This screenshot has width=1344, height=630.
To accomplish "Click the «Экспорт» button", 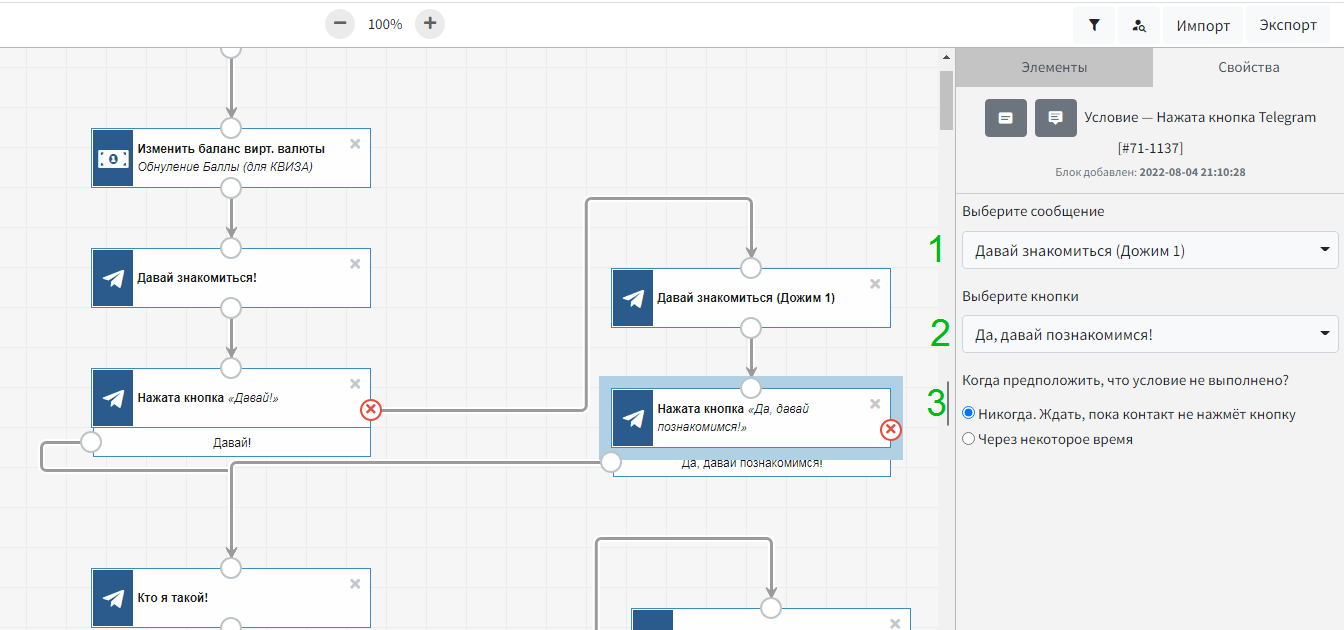I will 1288,25.
